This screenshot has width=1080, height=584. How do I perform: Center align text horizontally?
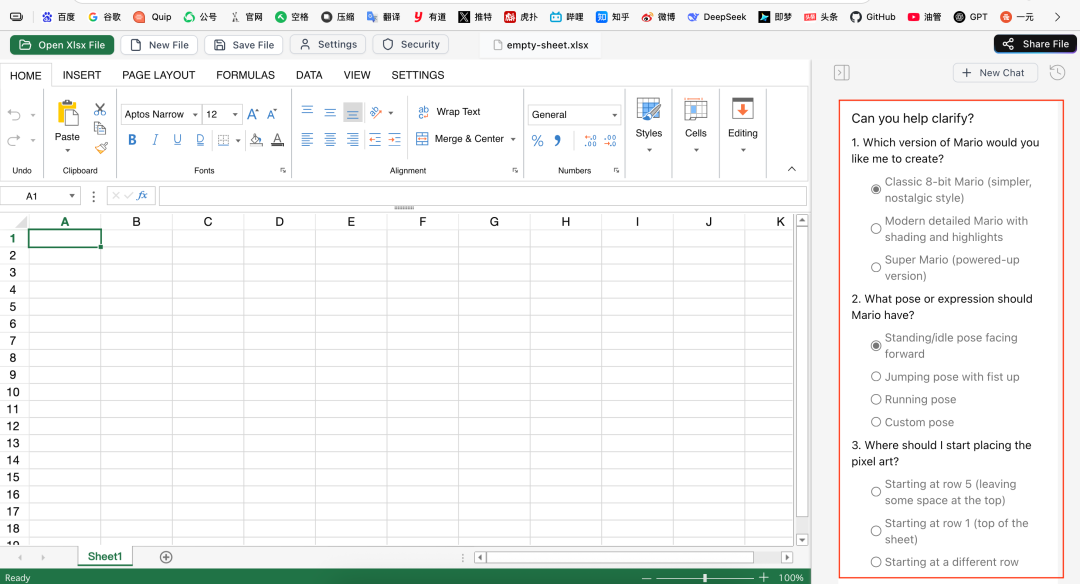[x=330, y=140]
